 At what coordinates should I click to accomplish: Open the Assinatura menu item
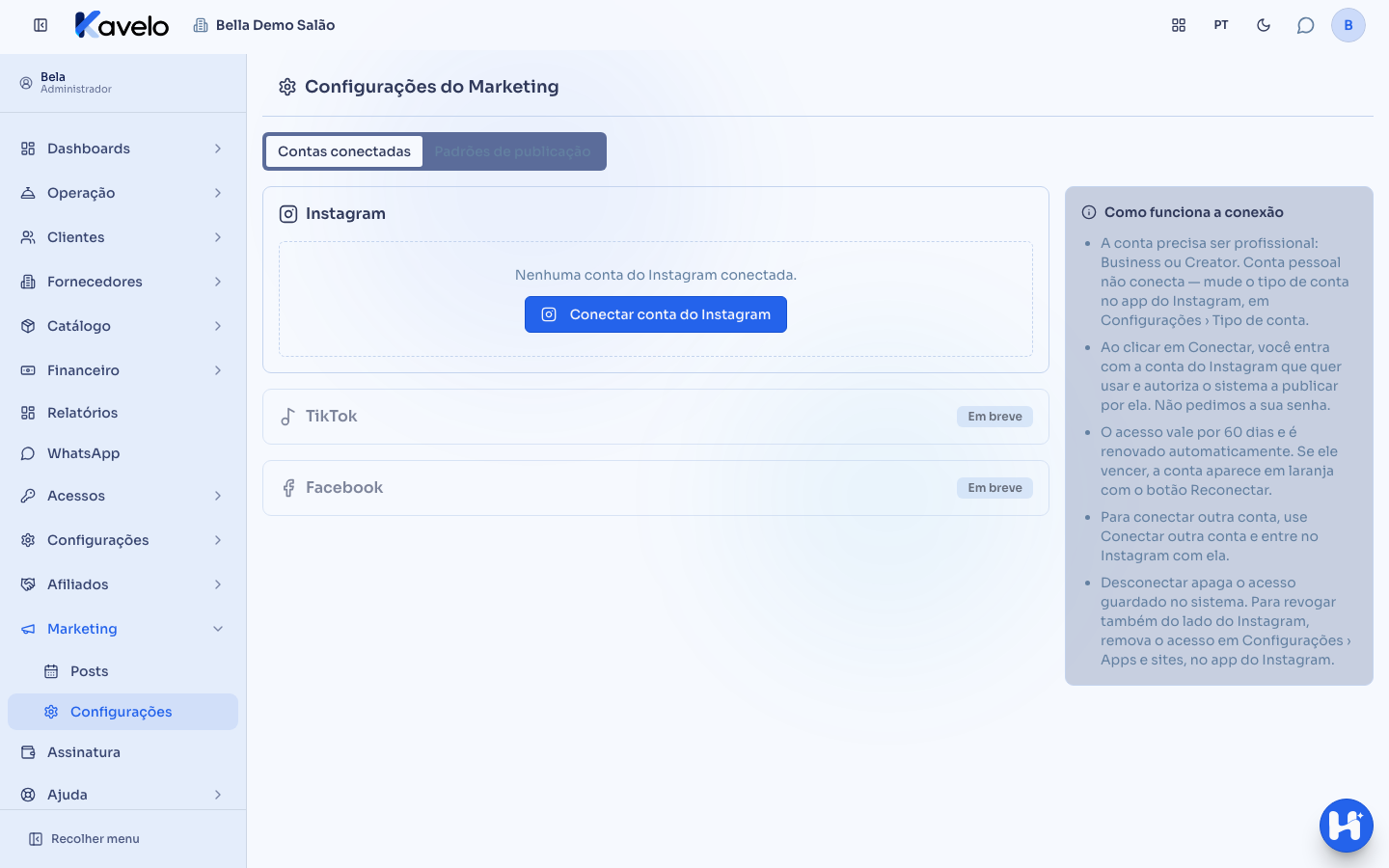[123, 752]
